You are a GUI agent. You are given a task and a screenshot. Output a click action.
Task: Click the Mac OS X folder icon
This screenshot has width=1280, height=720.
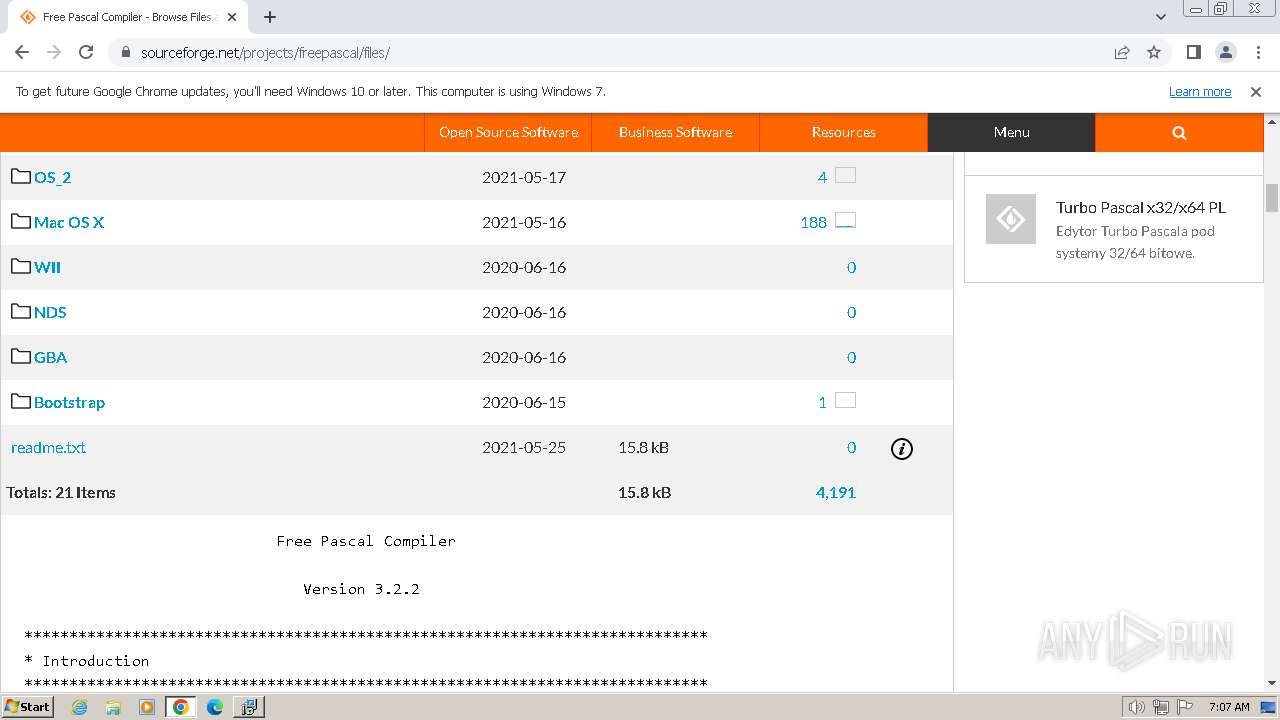coord(21,221)
